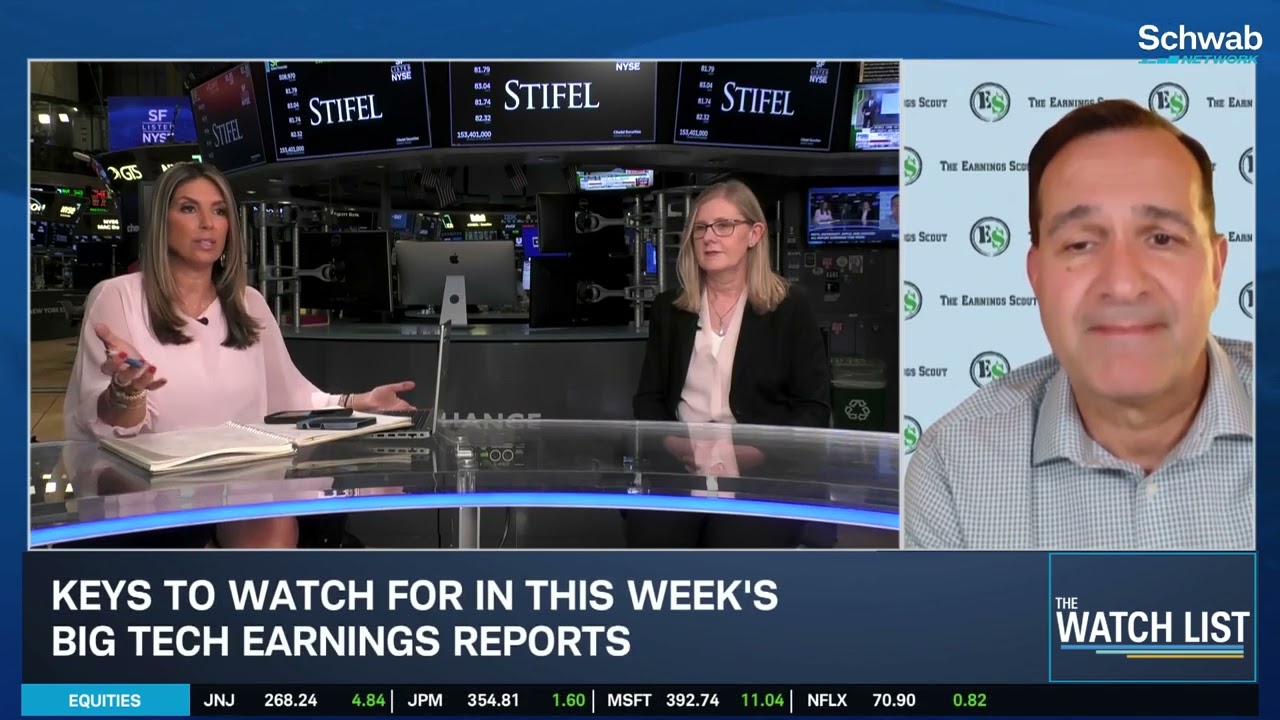Click headline "Keys to watch for in this week's"
The height and width of the screenshot is (720, 1280).
click(414, 596)
